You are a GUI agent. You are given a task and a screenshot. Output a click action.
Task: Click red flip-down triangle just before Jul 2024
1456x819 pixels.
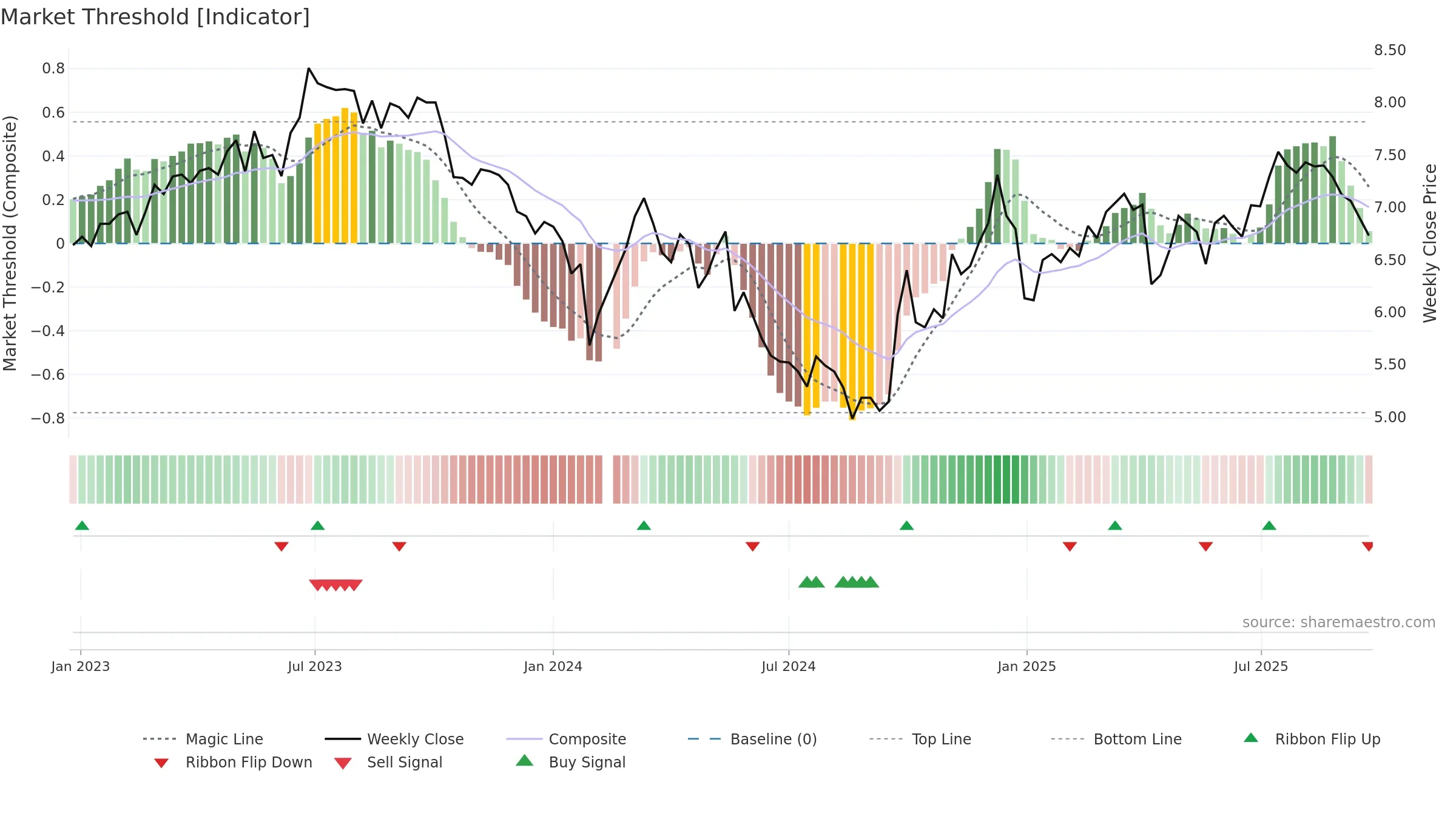753,547
